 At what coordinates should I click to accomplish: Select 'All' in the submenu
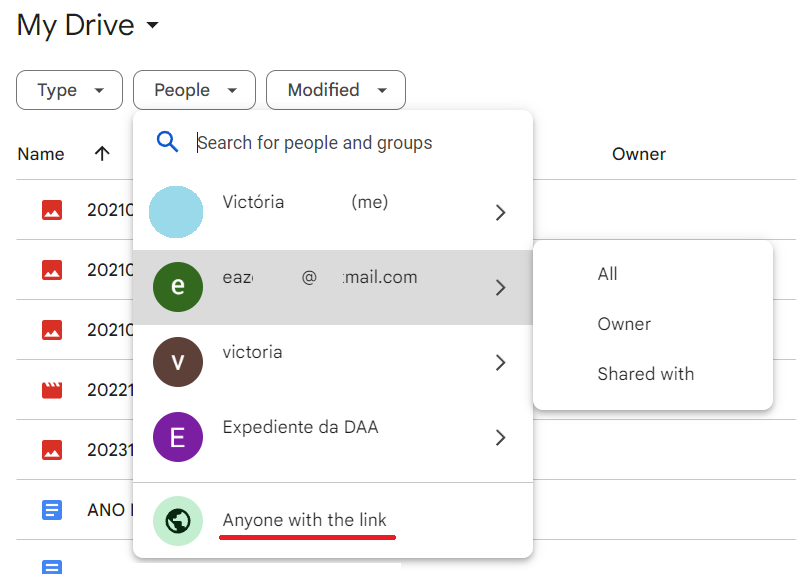tap(608, 274)
